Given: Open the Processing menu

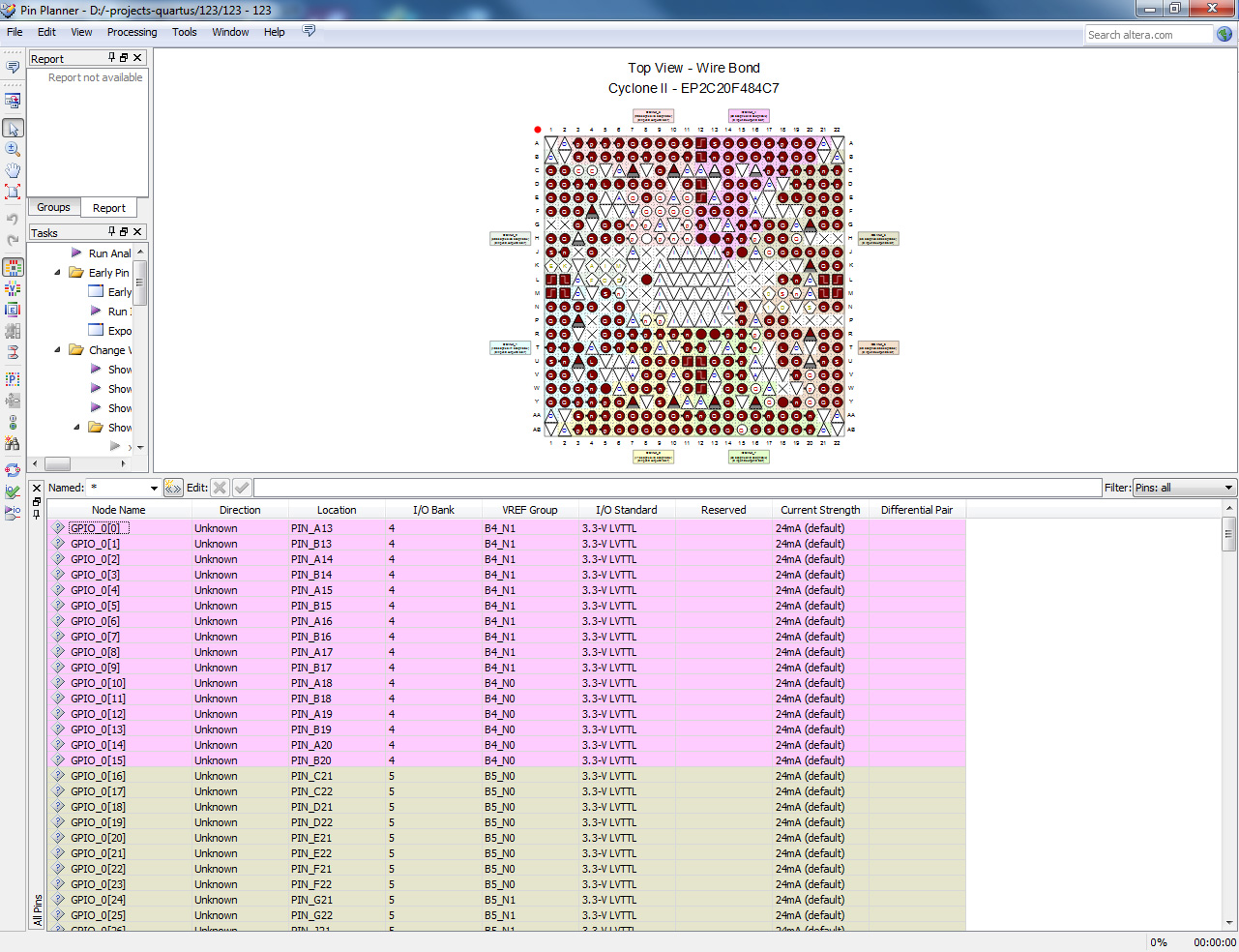Looking at the screenshot, I should 132,32.
